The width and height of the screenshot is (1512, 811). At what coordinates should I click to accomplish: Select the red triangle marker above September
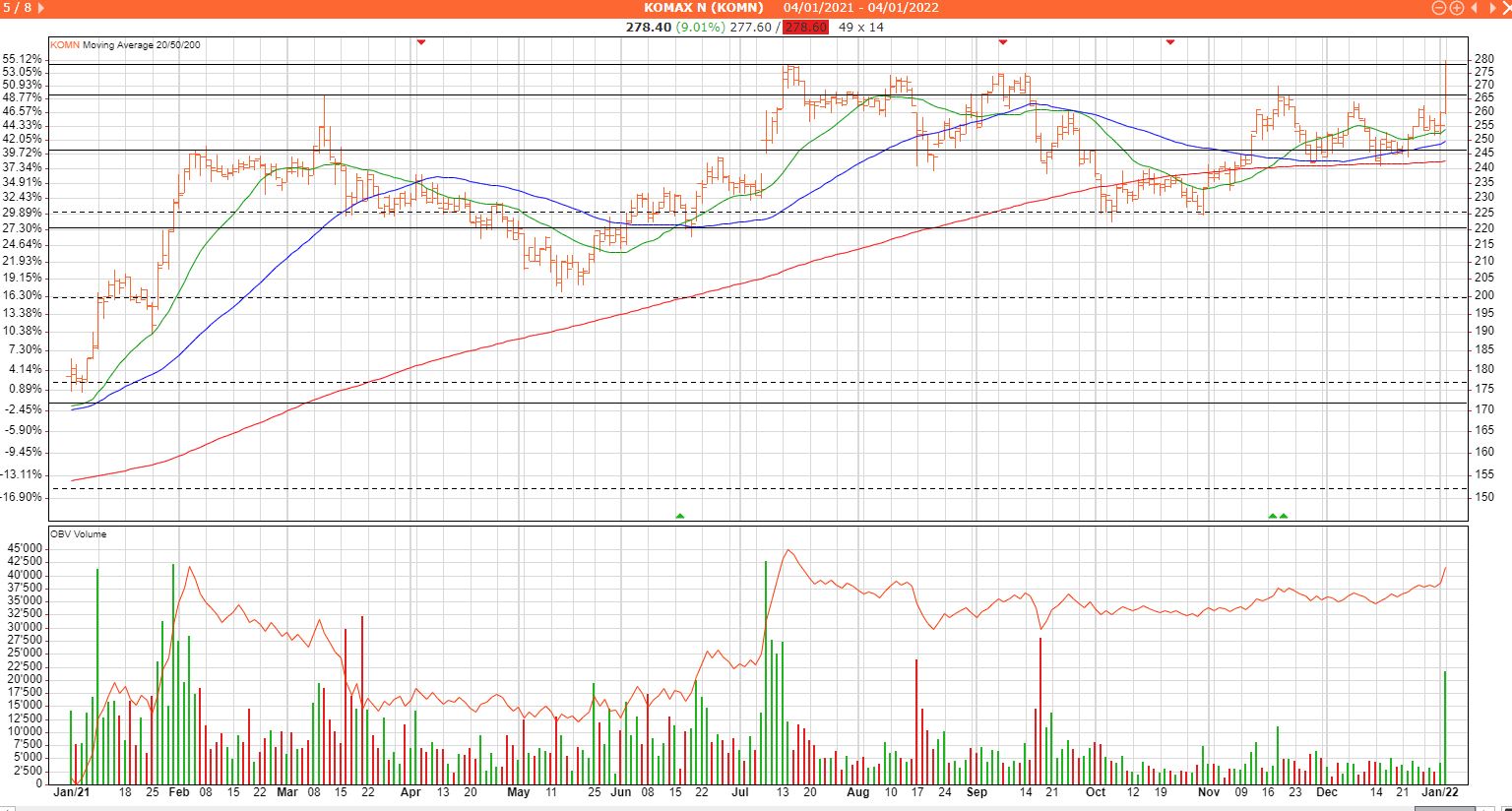(1003, 42)
